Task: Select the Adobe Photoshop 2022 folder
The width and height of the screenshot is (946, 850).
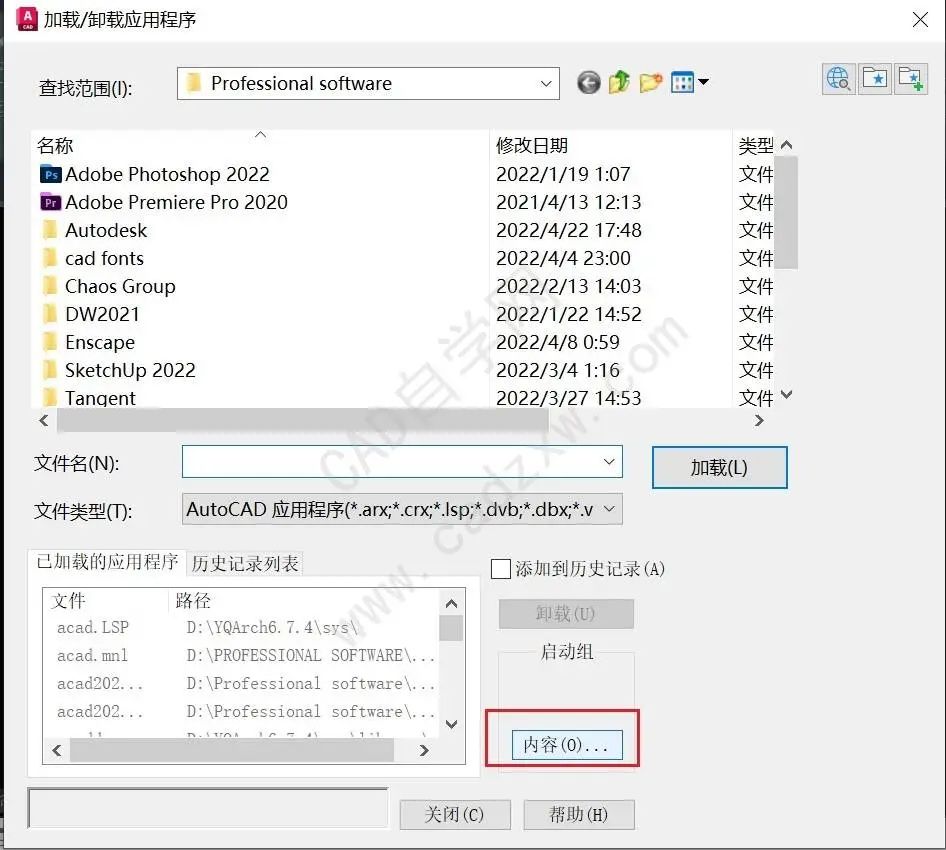Action: point(155,174)
